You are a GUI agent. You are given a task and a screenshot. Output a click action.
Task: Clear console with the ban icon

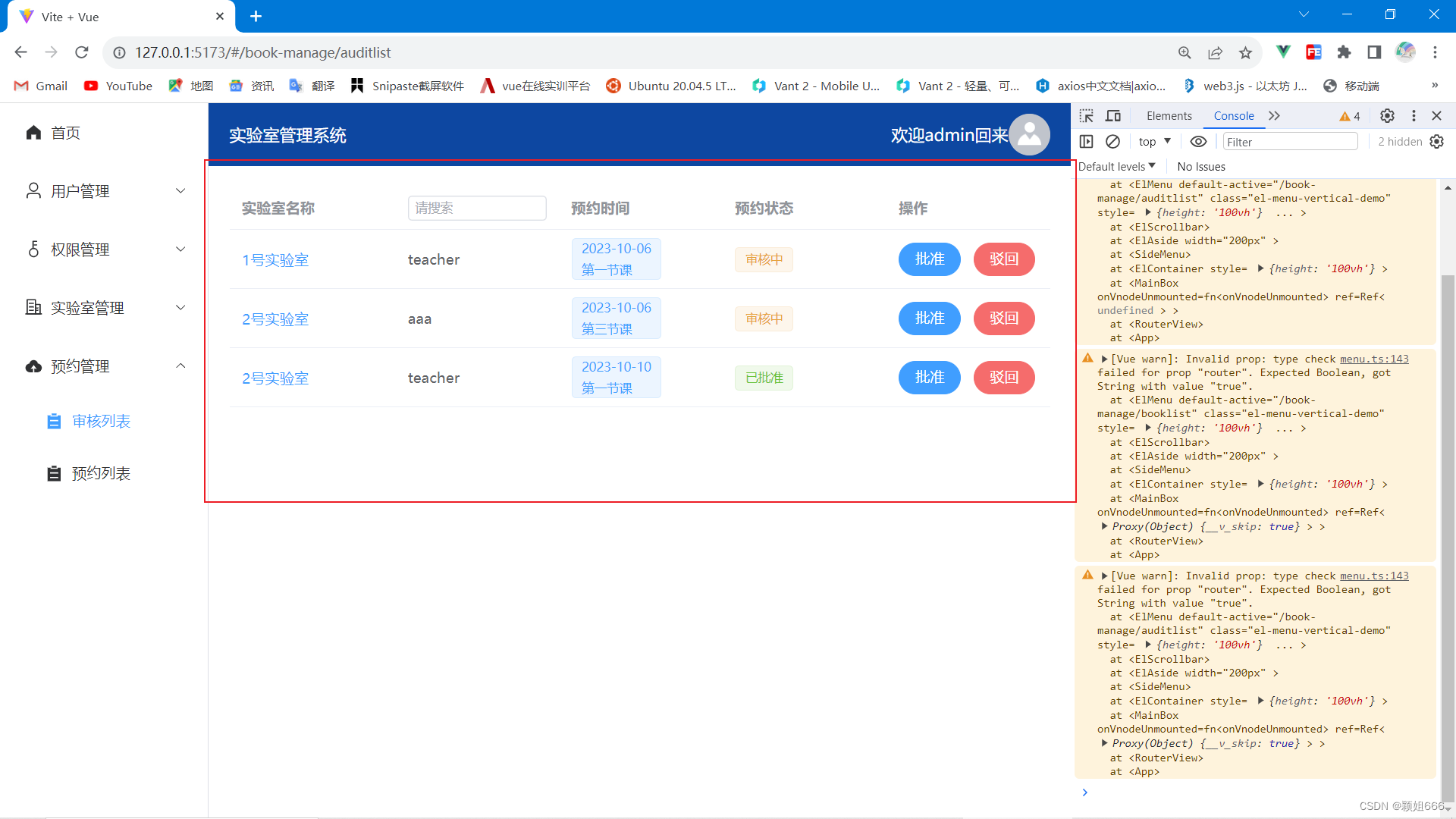click(x=1112, y=142)
